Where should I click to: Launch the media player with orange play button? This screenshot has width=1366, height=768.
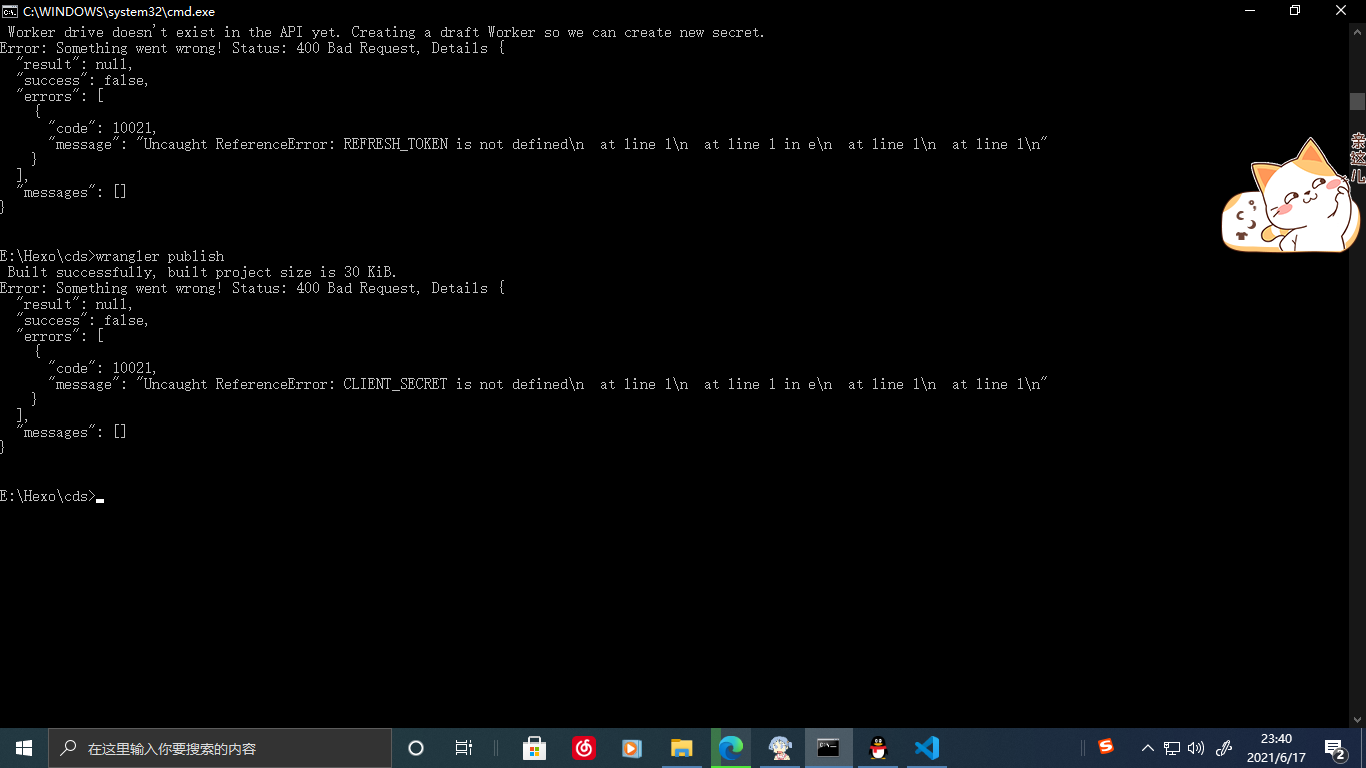point(631,747)
